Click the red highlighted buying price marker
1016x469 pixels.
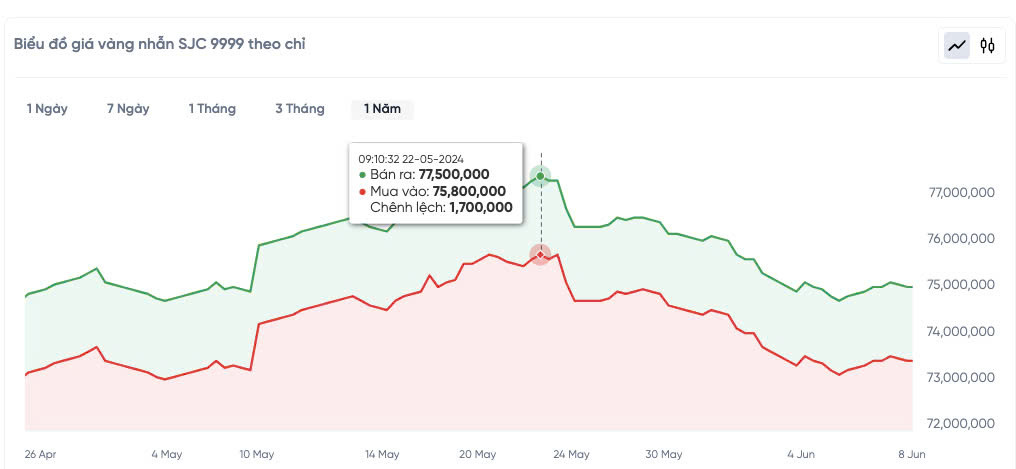(x=541, y=254)
